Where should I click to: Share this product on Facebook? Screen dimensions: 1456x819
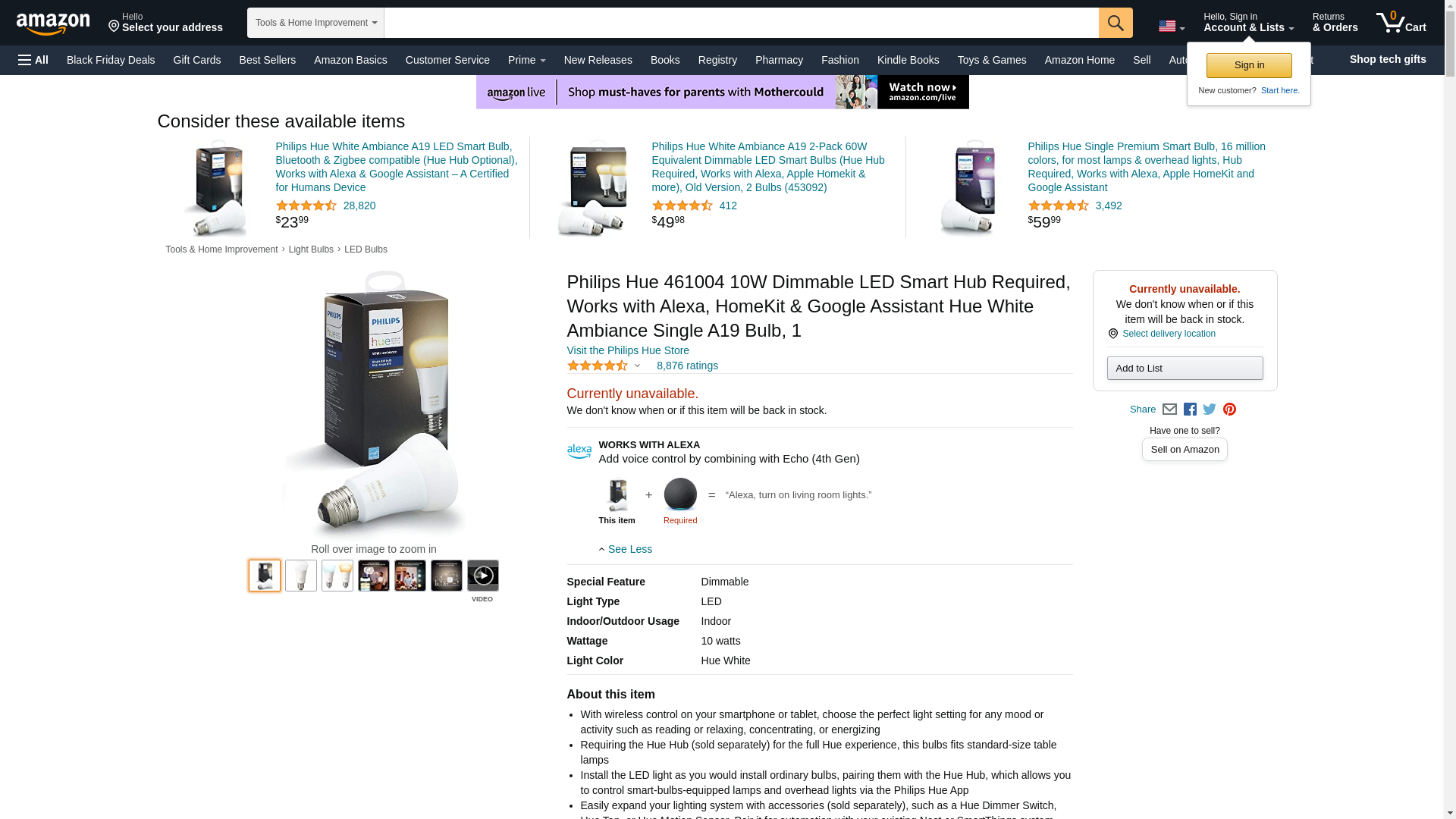(1190, 409)
